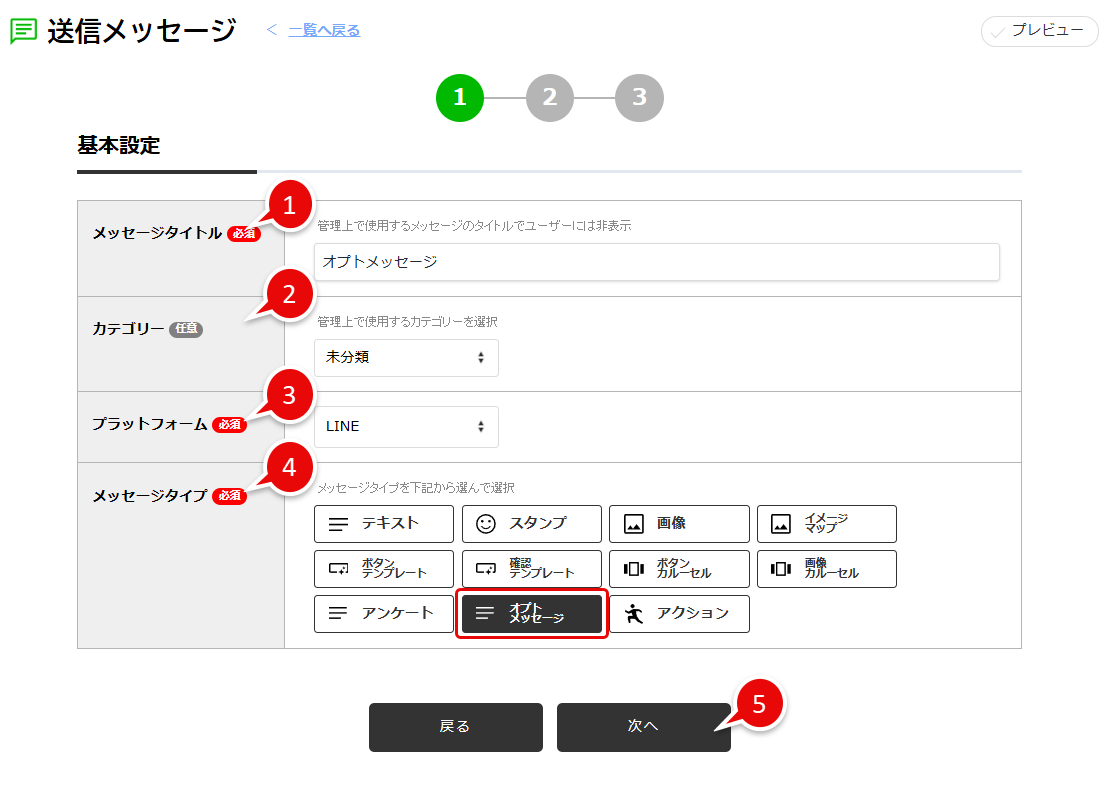Click step 2 in the progress indicator
This screenshot has height=795, width=1107.
coord(549,97)
